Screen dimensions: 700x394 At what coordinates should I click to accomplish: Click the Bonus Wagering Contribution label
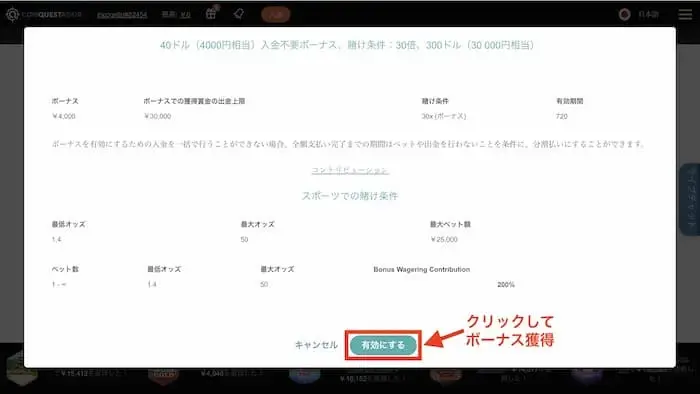421,270
